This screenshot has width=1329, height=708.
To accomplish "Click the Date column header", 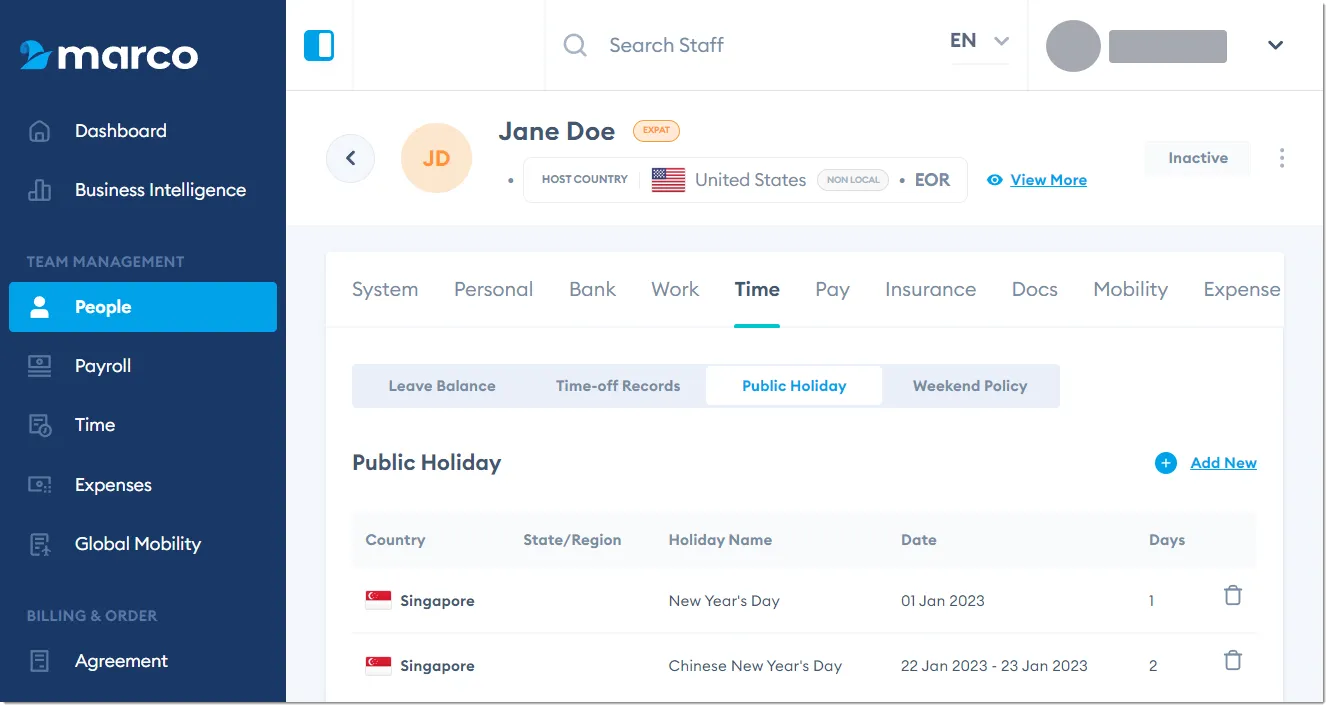I will [918, 540].
